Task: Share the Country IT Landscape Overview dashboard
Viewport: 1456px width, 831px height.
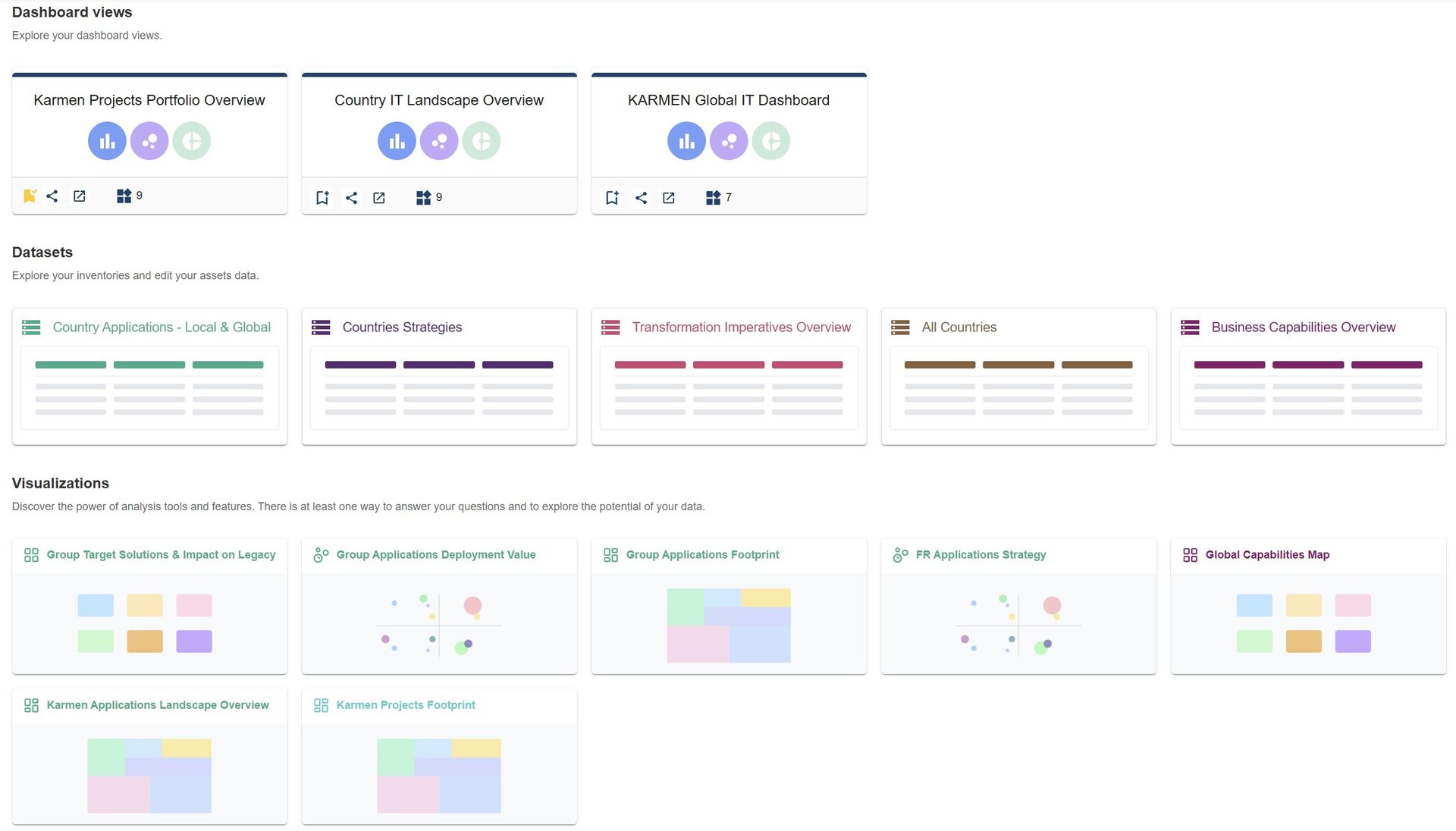Action: coord(351,198)
